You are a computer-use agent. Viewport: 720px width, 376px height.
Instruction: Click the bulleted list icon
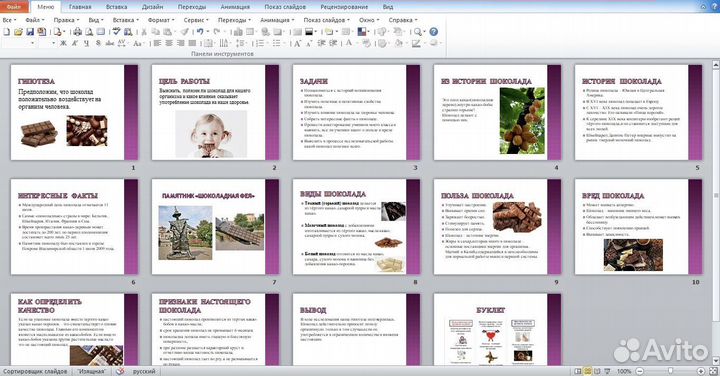(x=276, y=43)
